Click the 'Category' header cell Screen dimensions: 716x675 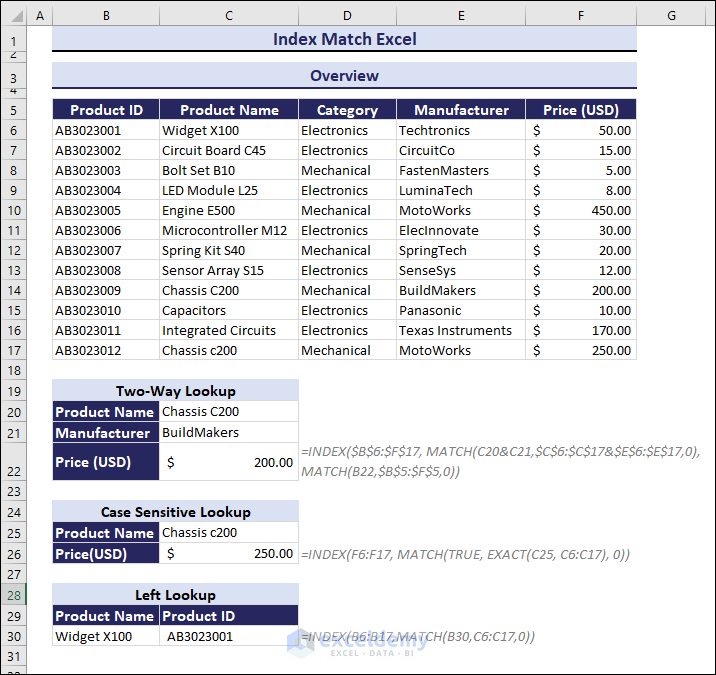(347, 110)
